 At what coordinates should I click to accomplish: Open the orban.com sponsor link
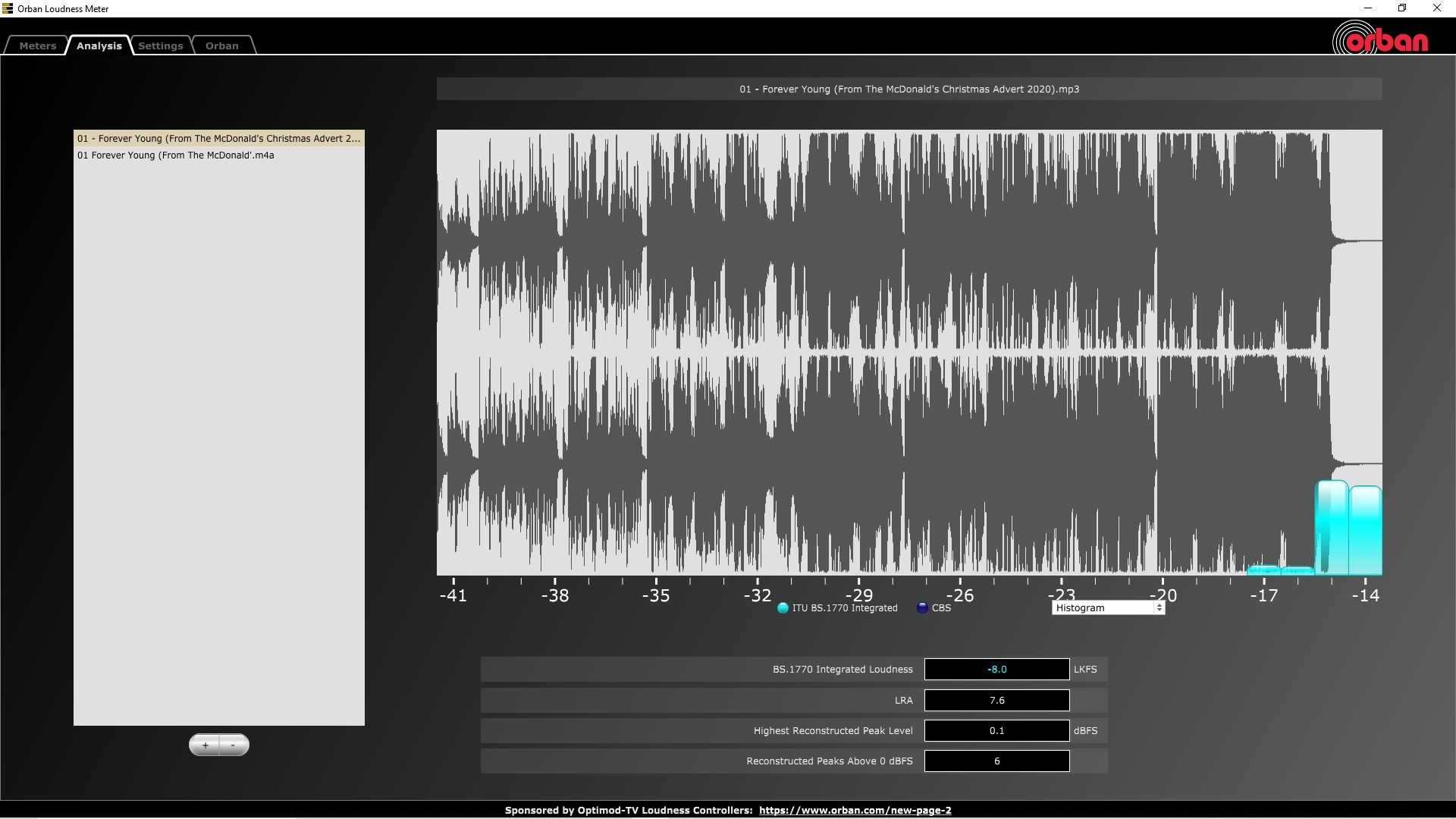855,810
